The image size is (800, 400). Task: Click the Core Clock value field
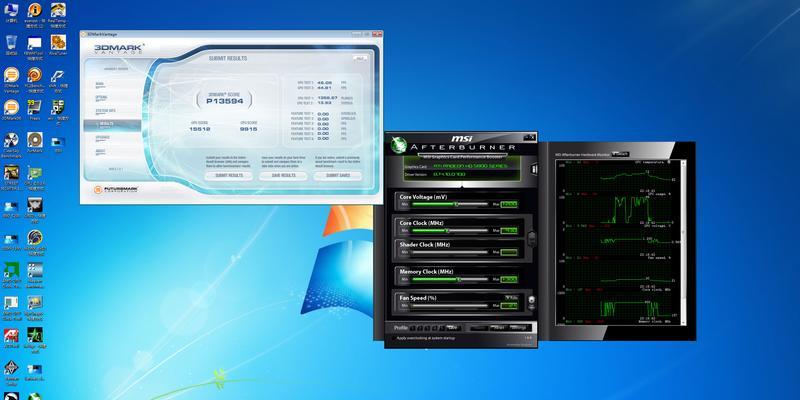(x=509, y=231)
